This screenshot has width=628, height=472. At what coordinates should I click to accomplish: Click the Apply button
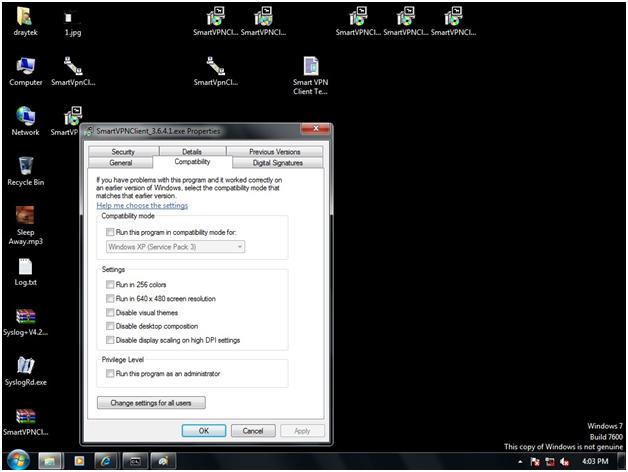pos(302,431)
